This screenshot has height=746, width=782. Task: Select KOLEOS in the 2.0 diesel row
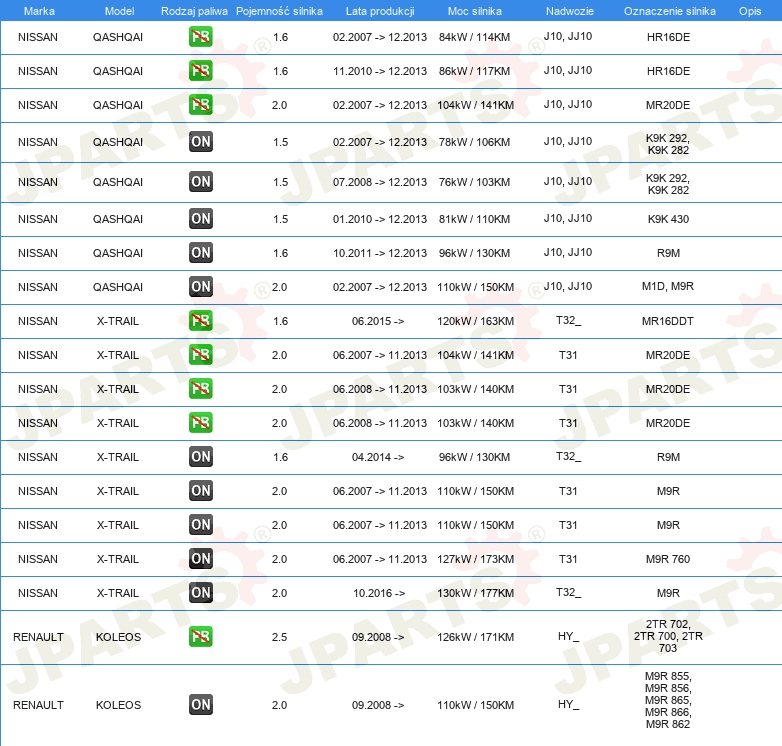118,705
